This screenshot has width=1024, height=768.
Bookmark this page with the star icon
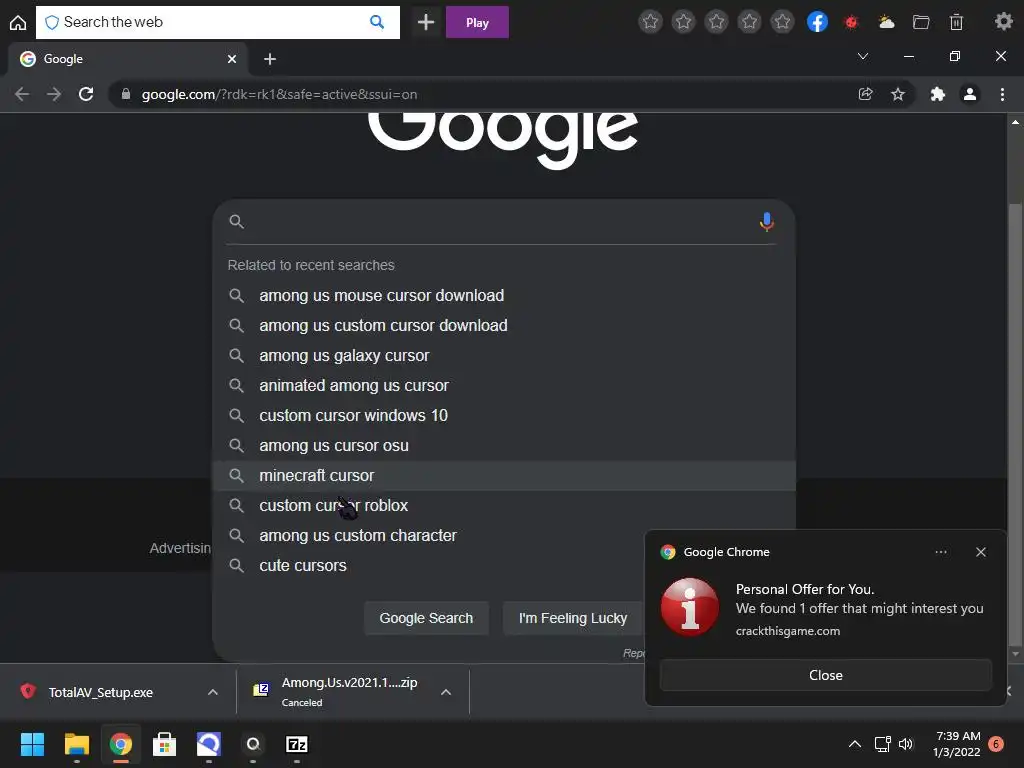click(898, 94)
